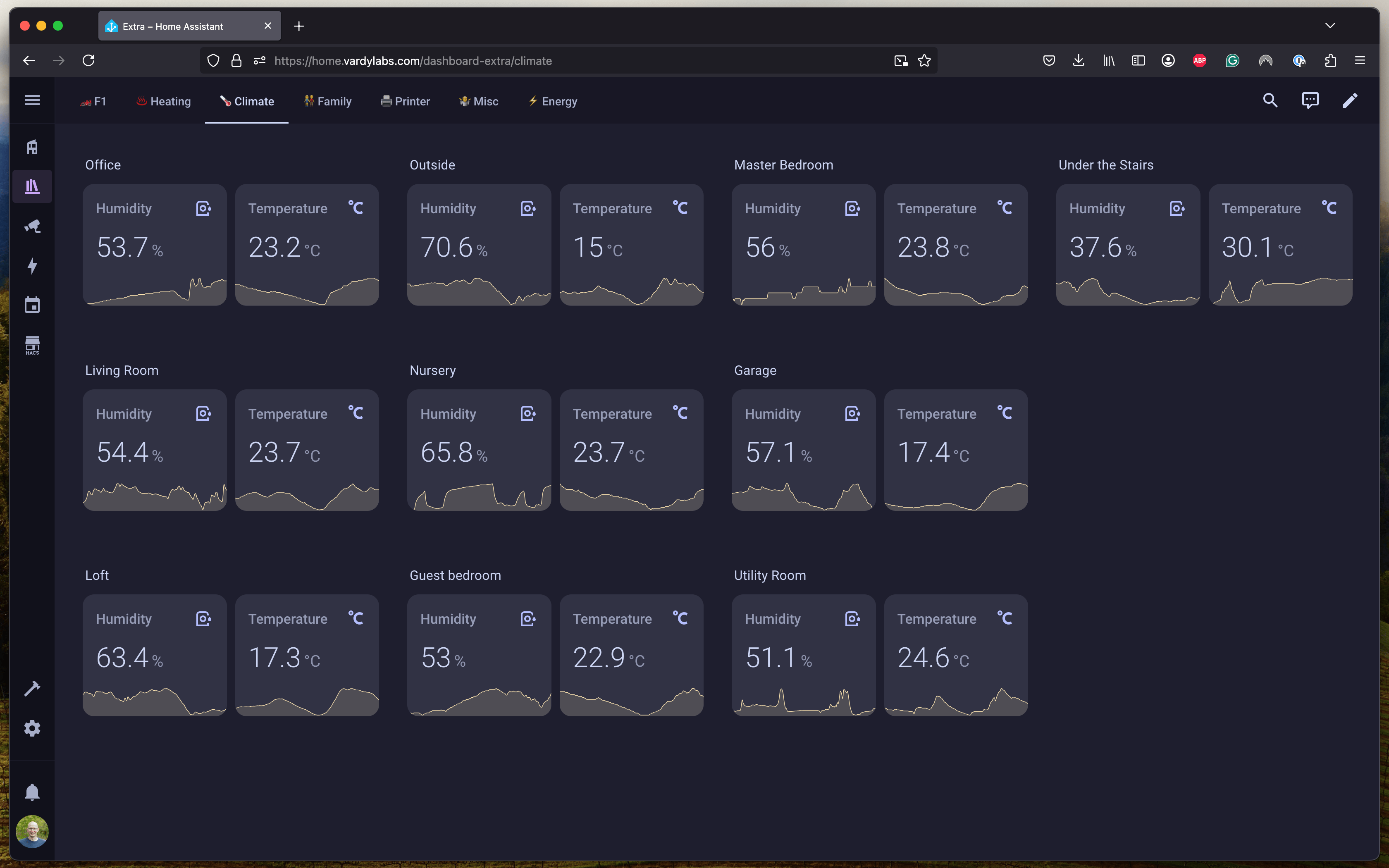Edit dashboard with the pencil icon

pyautogui.click(x=1349, y=101)
